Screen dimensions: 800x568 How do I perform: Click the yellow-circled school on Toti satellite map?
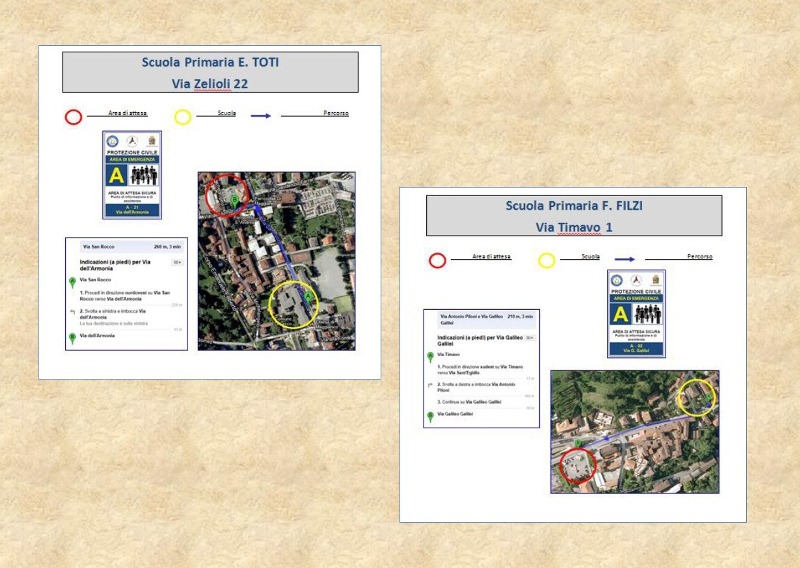[x=294, y=307]
